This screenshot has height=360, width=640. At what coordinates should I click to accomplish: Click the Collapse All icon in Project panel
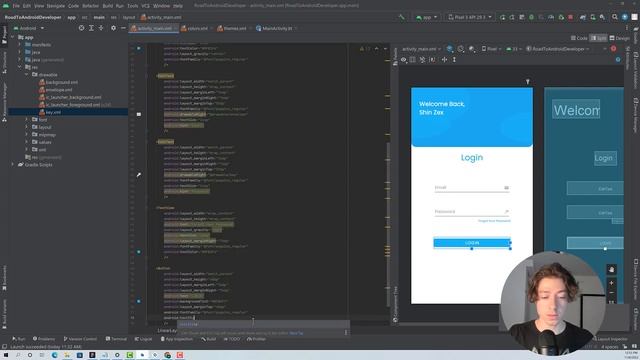pyautogui.click(x=101, y=28)
